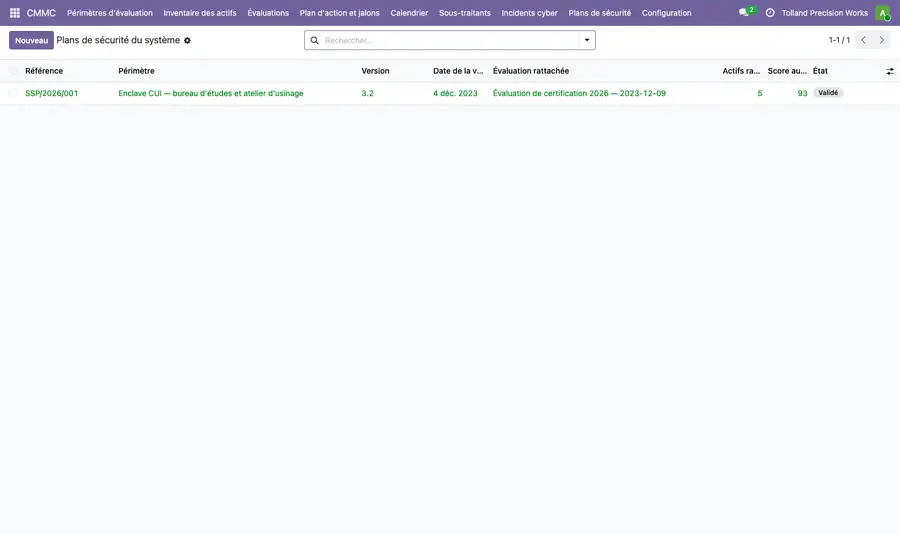Open the Évaluations menu
Image resolution: width=900 pixels, height=534 pixels.
point(268,13)
